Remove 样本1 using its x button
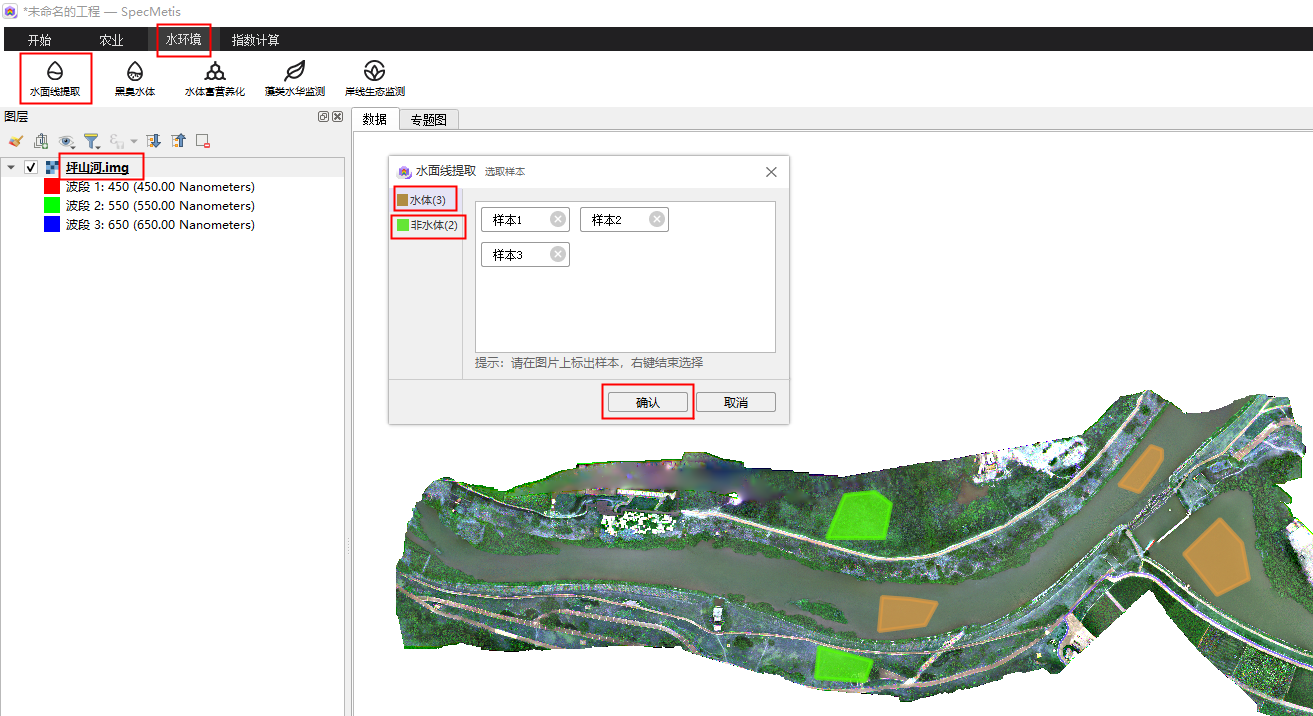 pyautogui.click(x=558, y=220)
